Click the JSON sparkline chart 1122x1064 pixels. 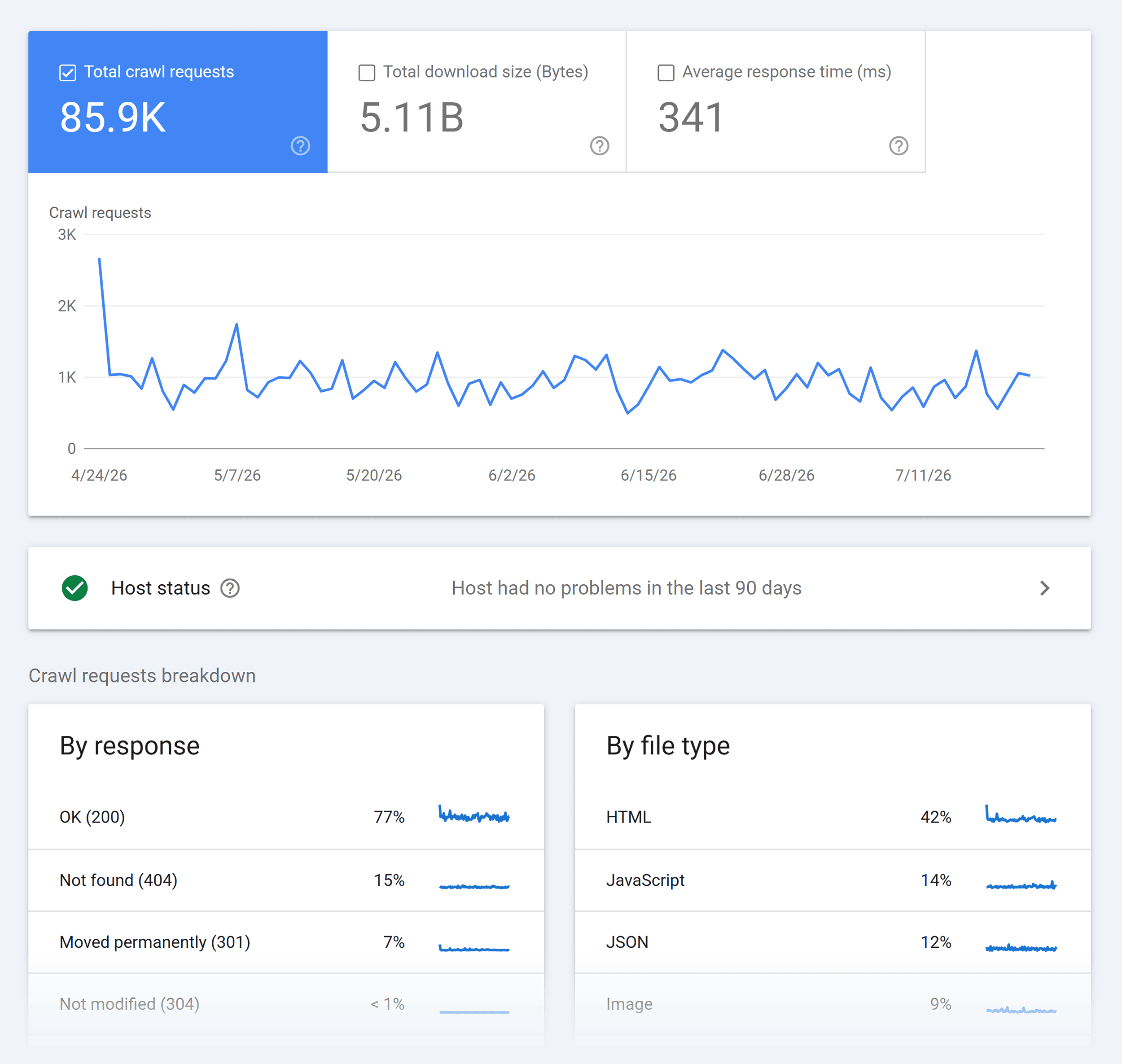click(x=1021, y=948)
